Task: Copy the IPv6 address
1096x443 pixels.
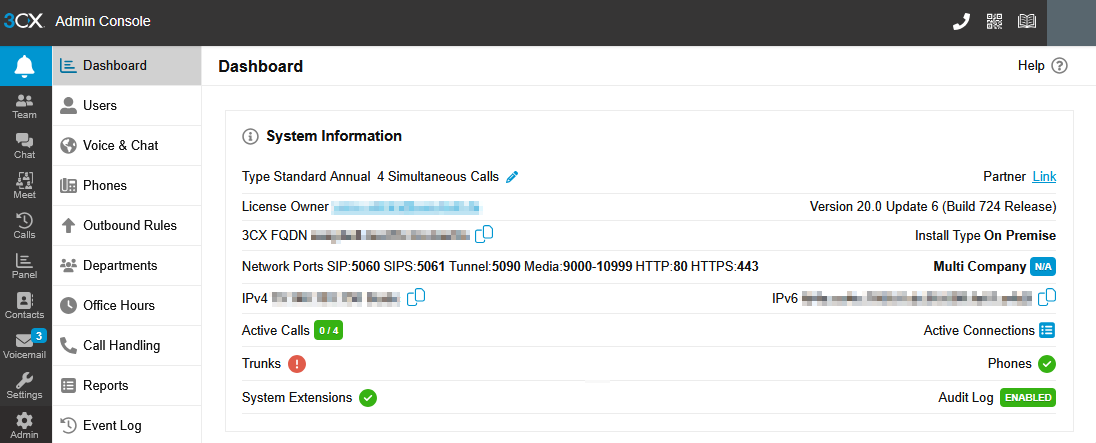Action: [x=1046, y=297]
